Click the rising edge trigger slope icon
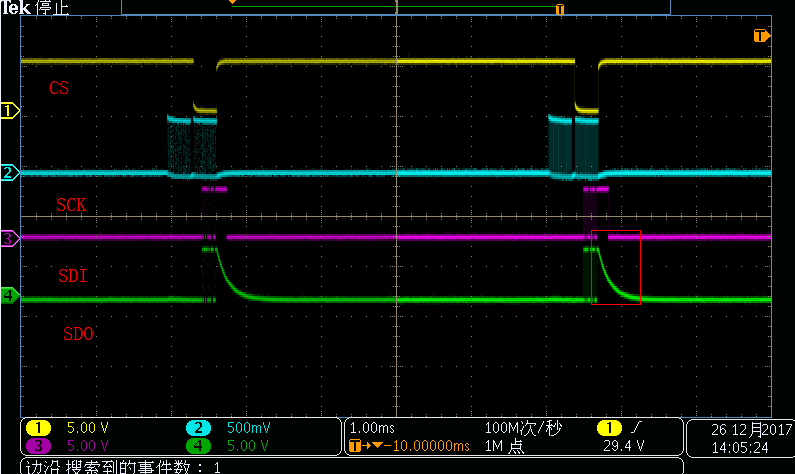This screenshot has width=795, height=474. [636, 428]
